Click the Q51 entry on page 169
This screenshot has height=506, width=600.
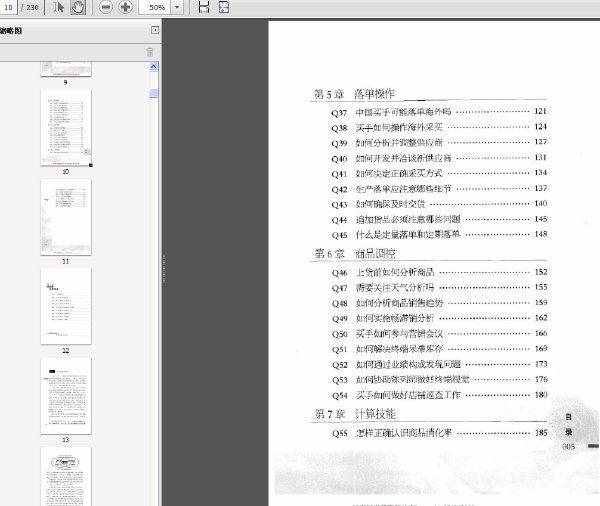pyautogui.click(x=439, y=349)
